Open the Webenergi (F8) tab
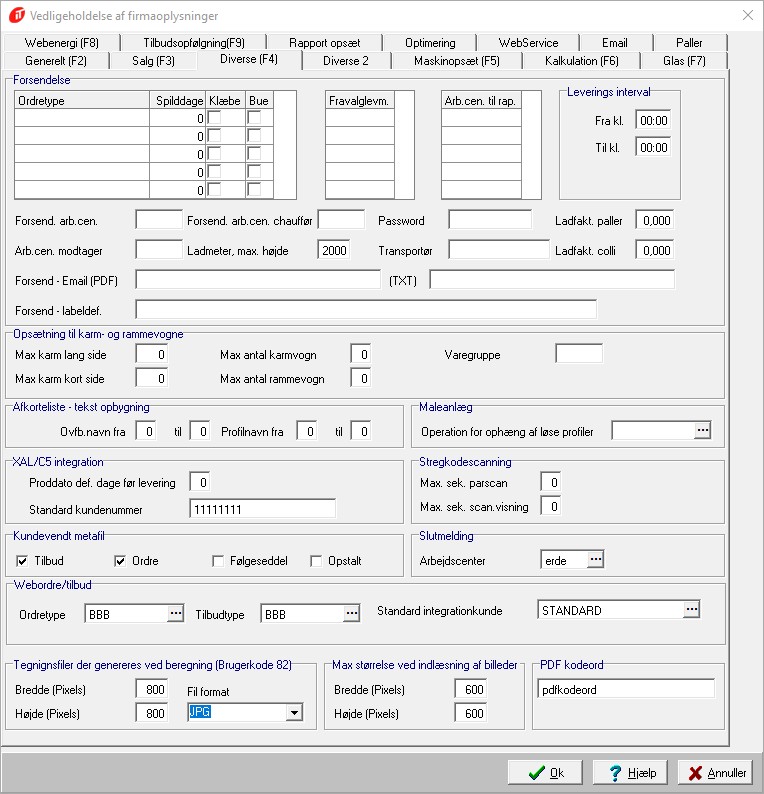The width and height of the screenshot is (764, 794). (x=62, y=43)
